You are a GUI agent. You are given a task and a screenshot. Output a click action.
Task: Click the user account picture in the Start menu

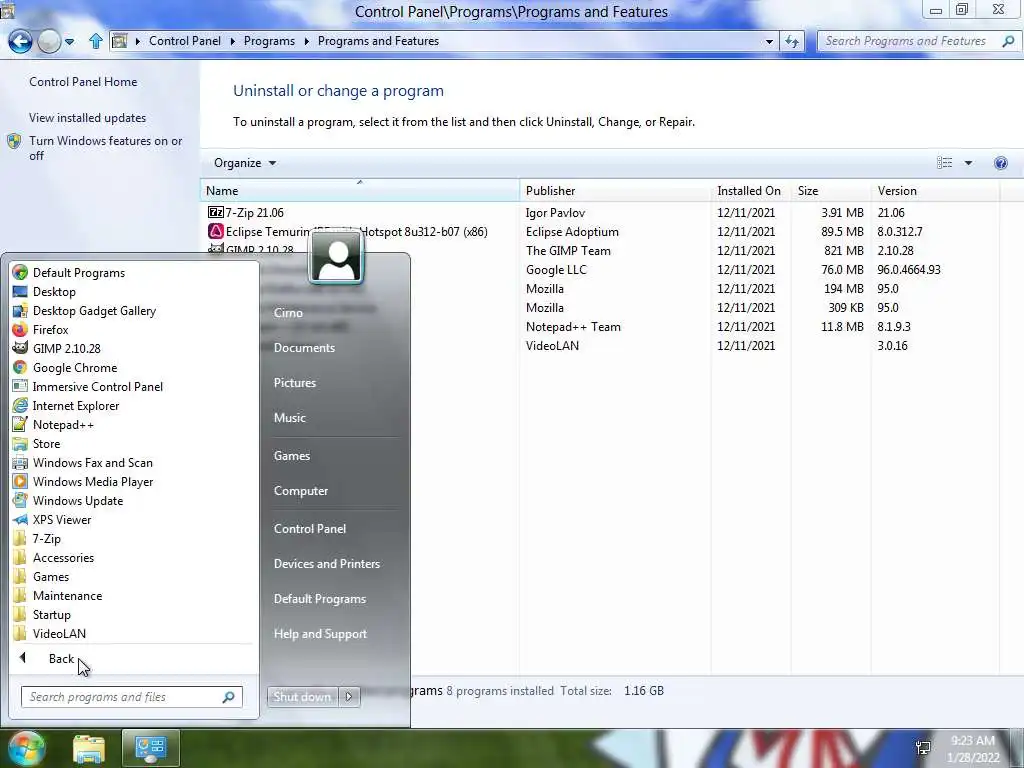tap(336, 258)
